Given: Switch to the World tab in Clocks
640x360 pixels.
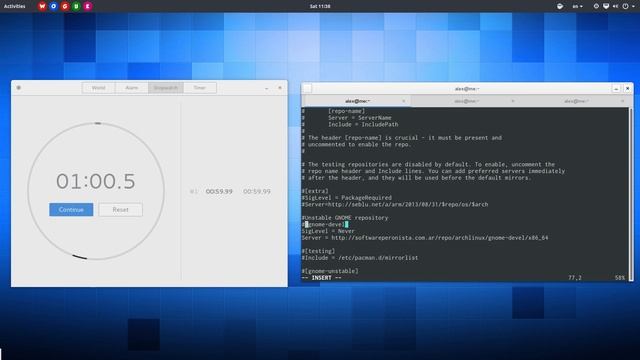Looking at the screenshot, I should [x=98, y=88].
